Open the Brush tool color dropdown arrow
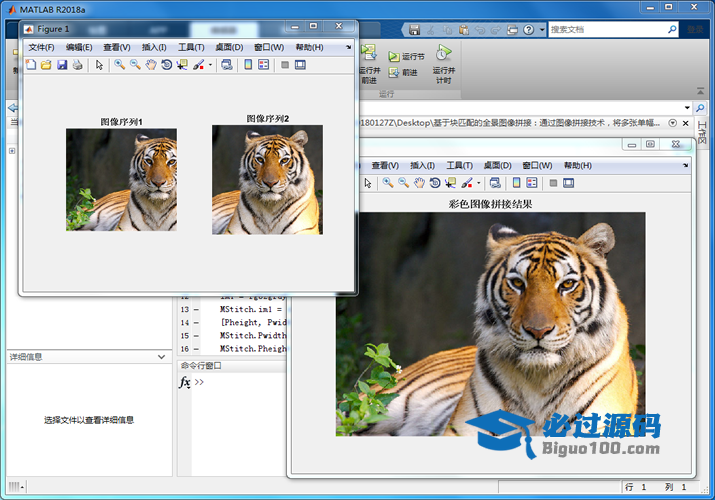The width and height of the screenshot is (715, 500). (x=210, y=65)
